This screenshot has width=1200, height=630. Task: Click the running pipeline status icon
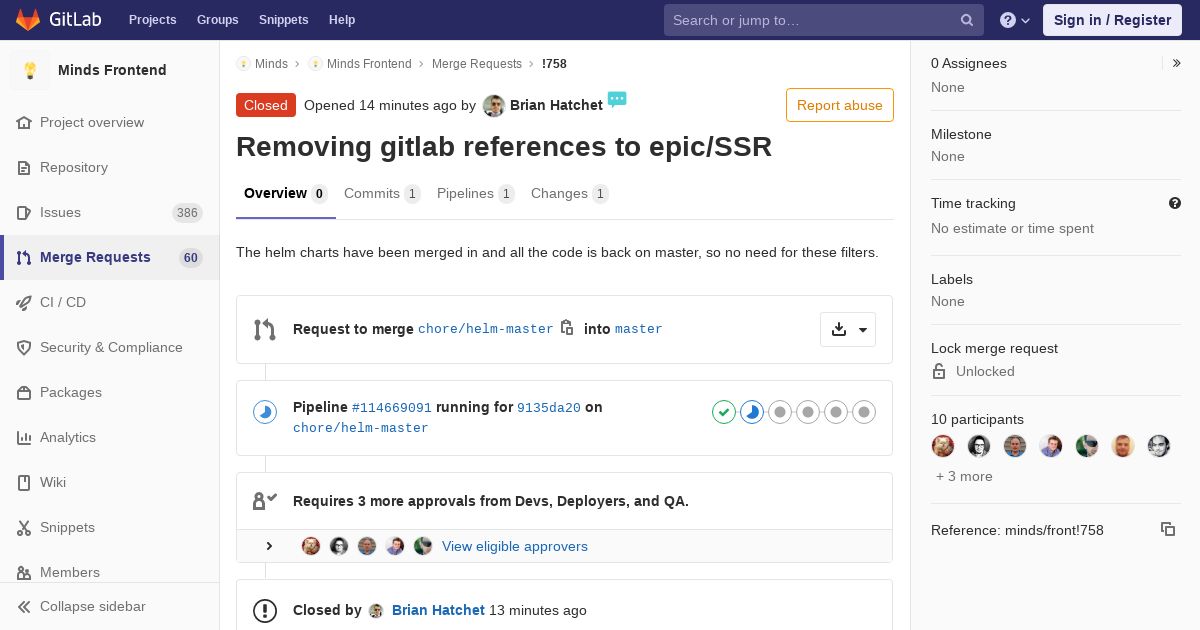point(265,412)
